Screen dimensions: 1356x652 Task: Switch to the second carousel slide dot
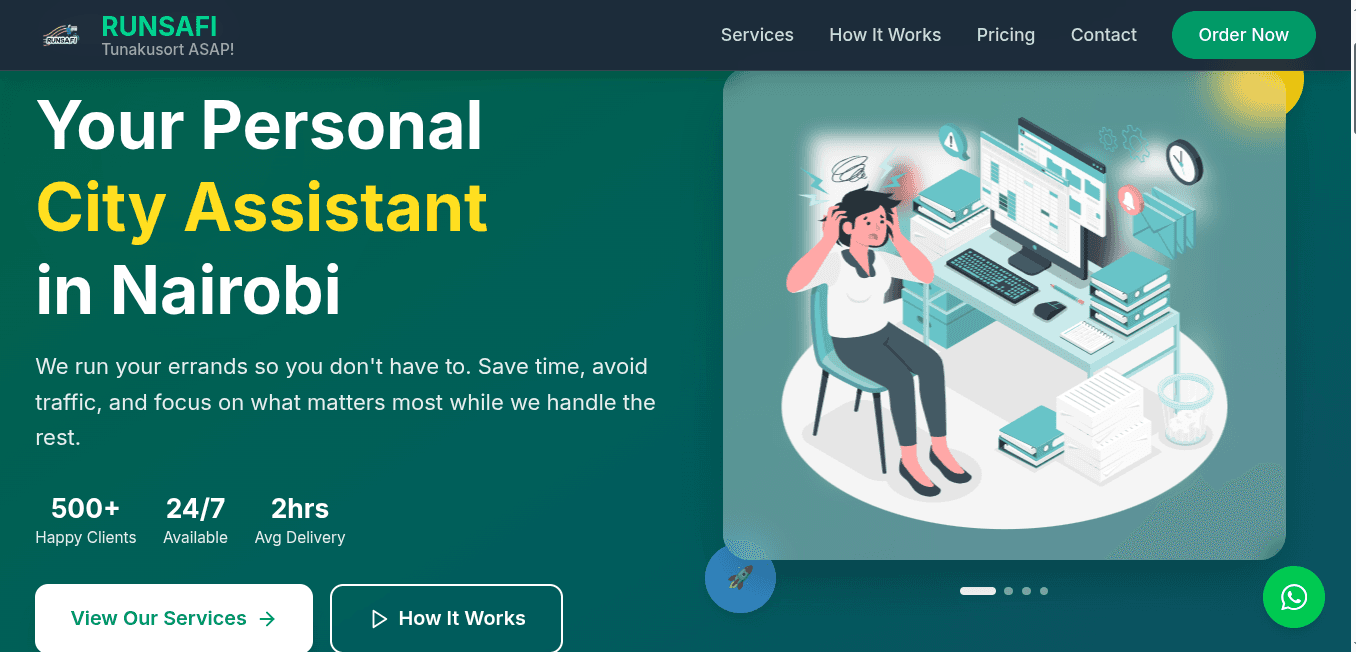pyautogui.click(x=1008, y=591)
